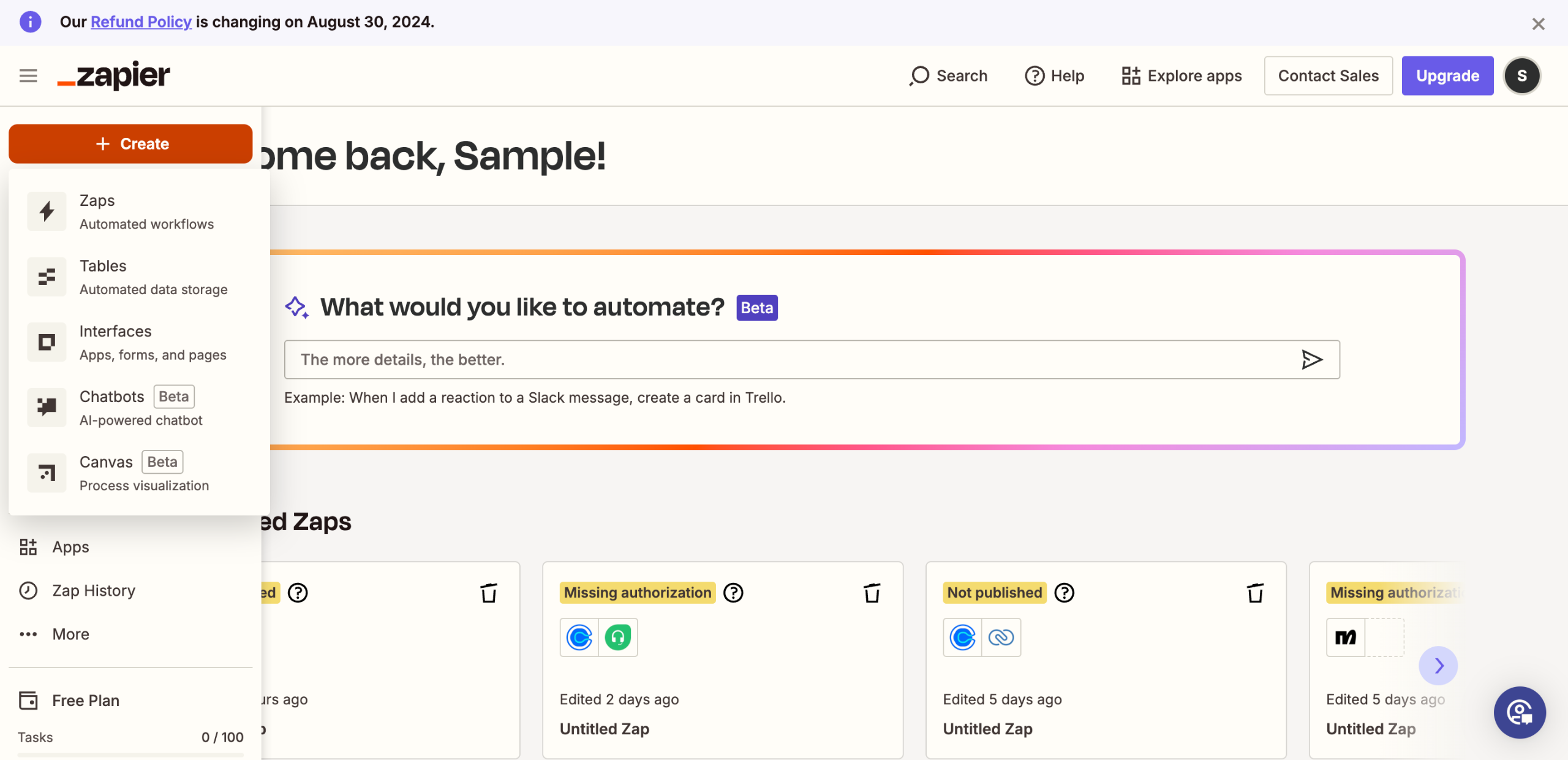Click help icon beside Not published
The image size is (1568, 760).
pos(1065,593)
